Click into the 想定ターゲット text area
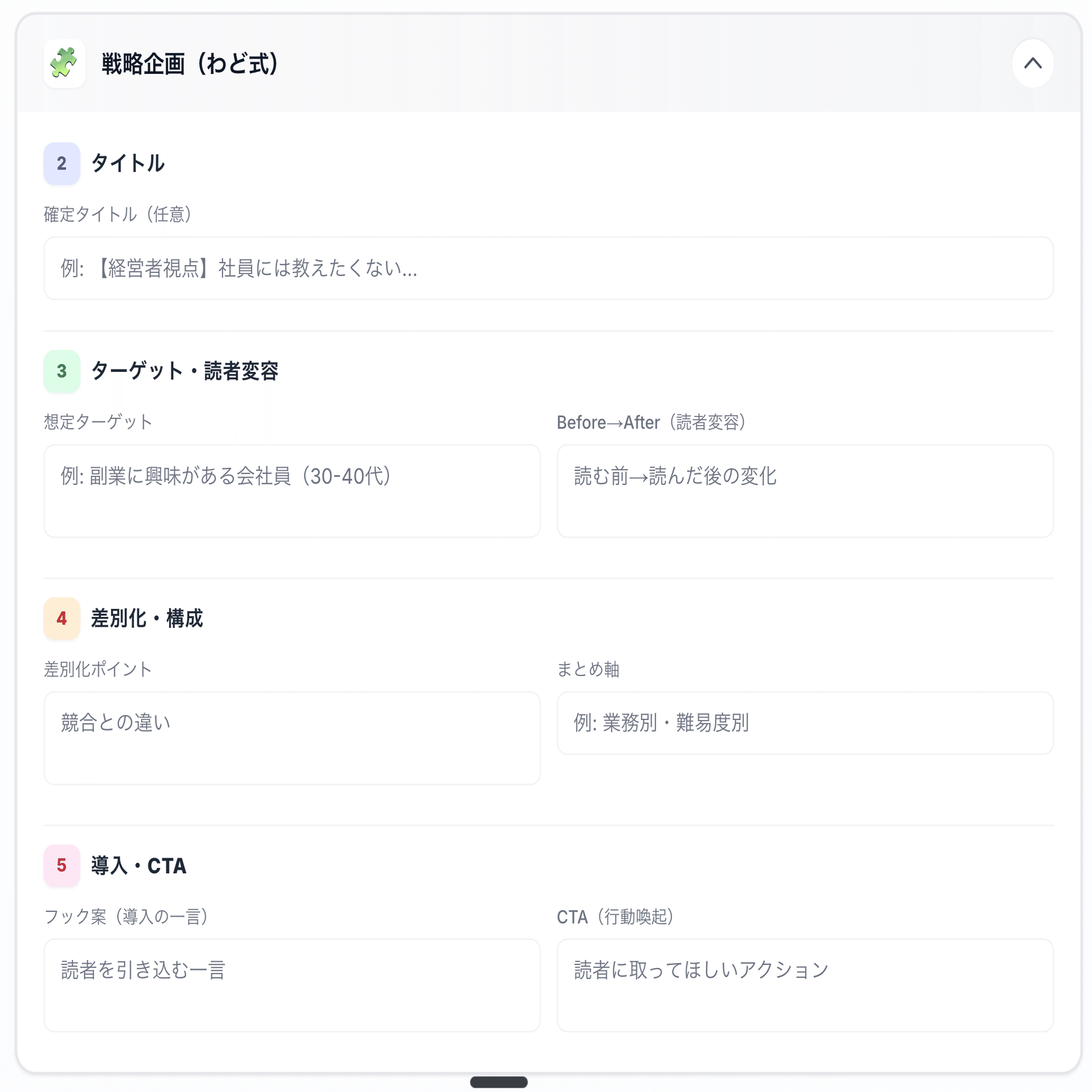 292,491
